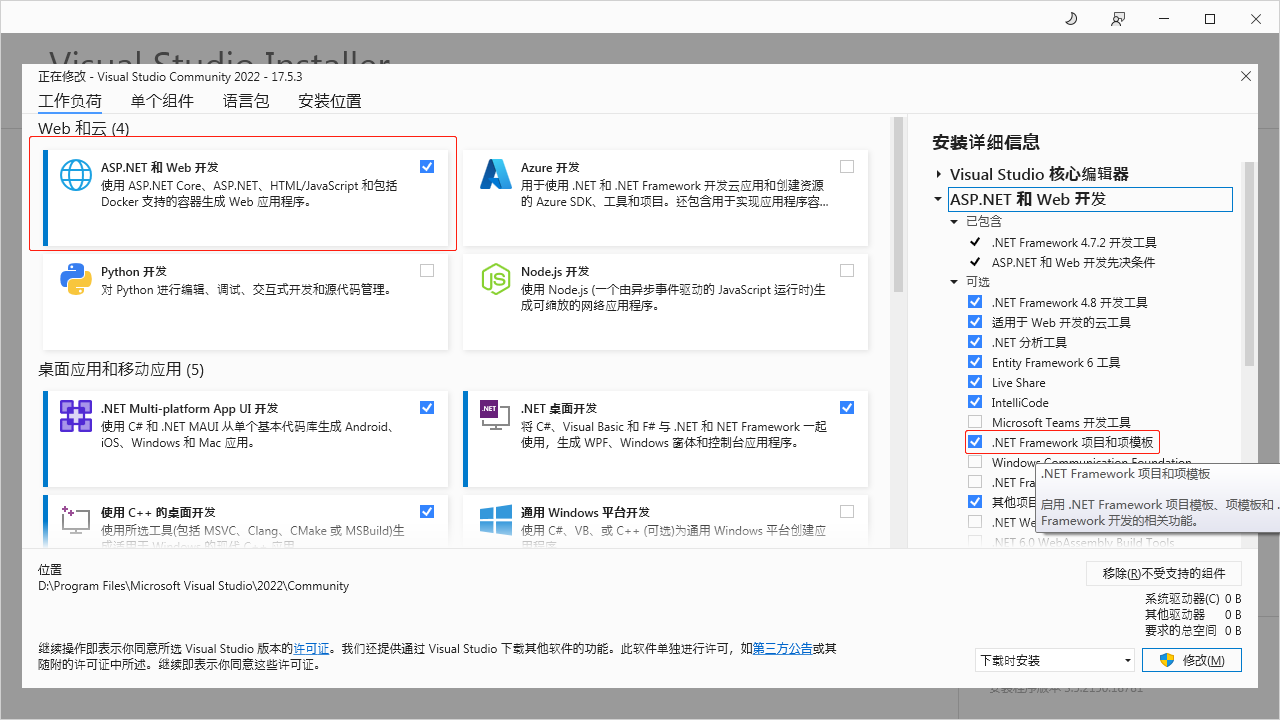
Task: Uncheck .NET Framework 项目和项模板 option
Action: [x=975, y=442]
